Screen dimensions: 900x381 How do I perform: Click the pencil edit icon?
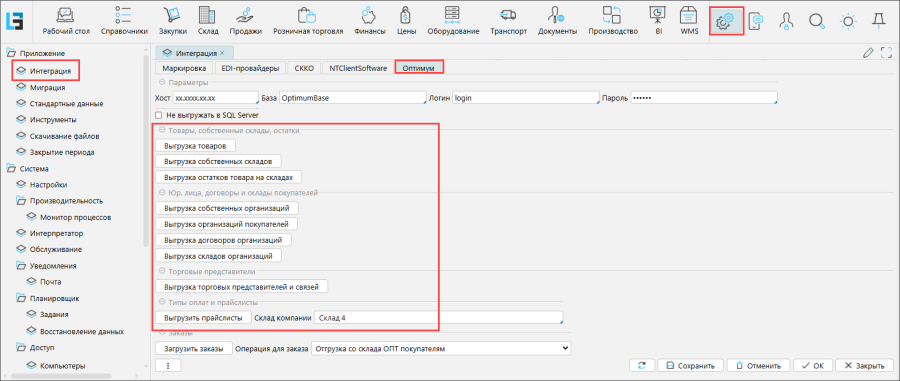point(868,53)
